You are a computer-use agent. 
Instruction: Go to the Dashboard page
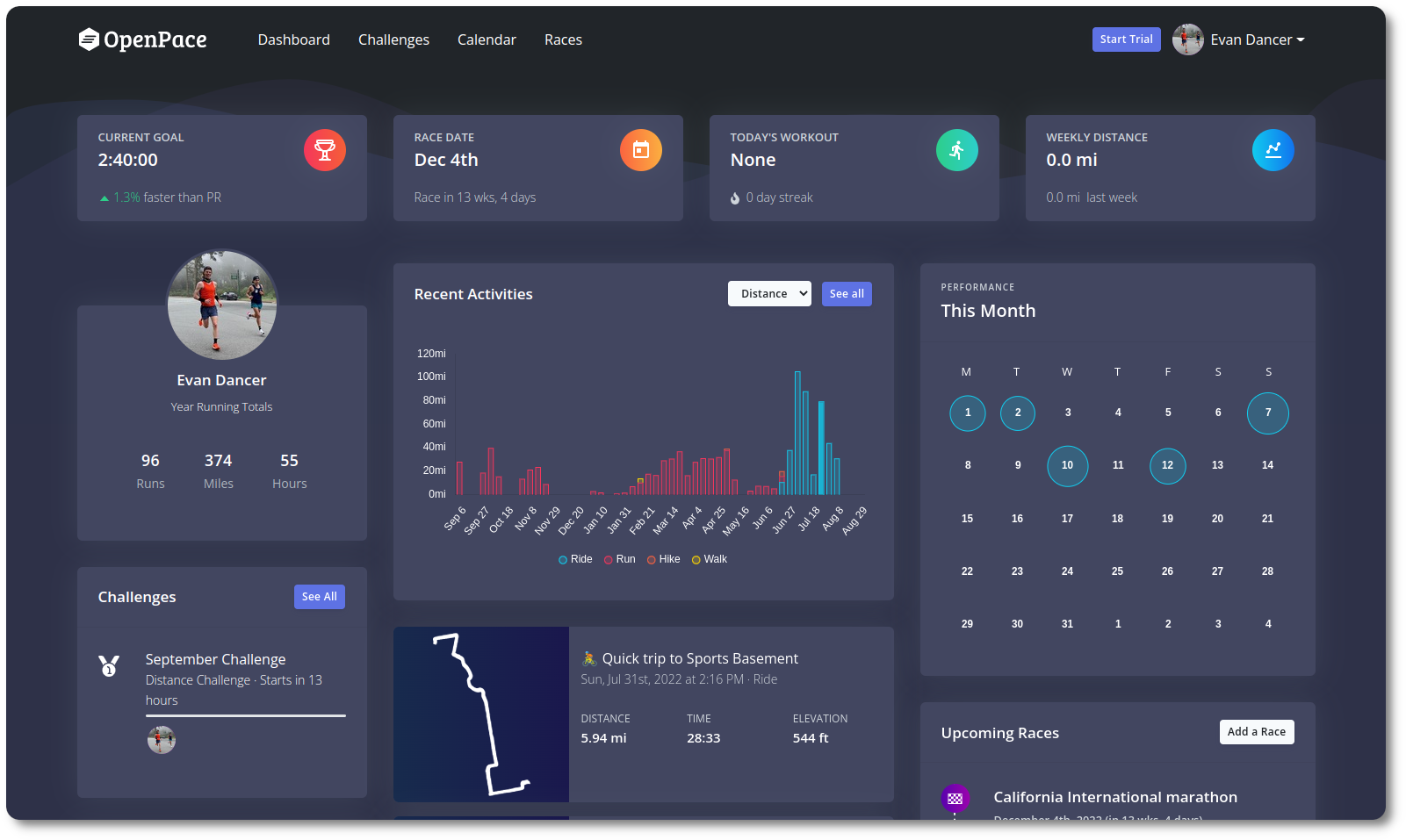[294, 39]
